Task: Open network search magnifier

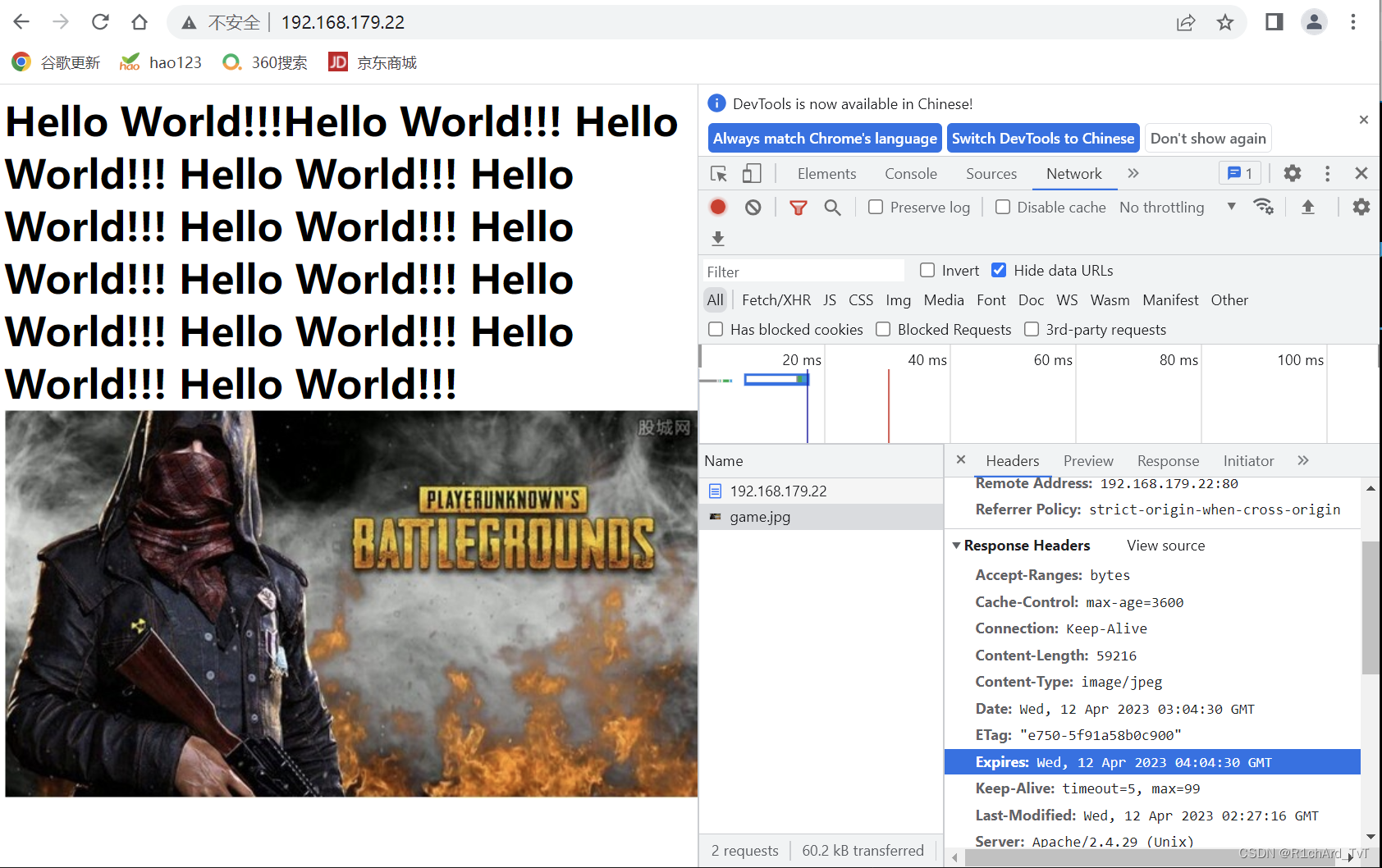Action: pyautogui.click(x=832, y=208)
